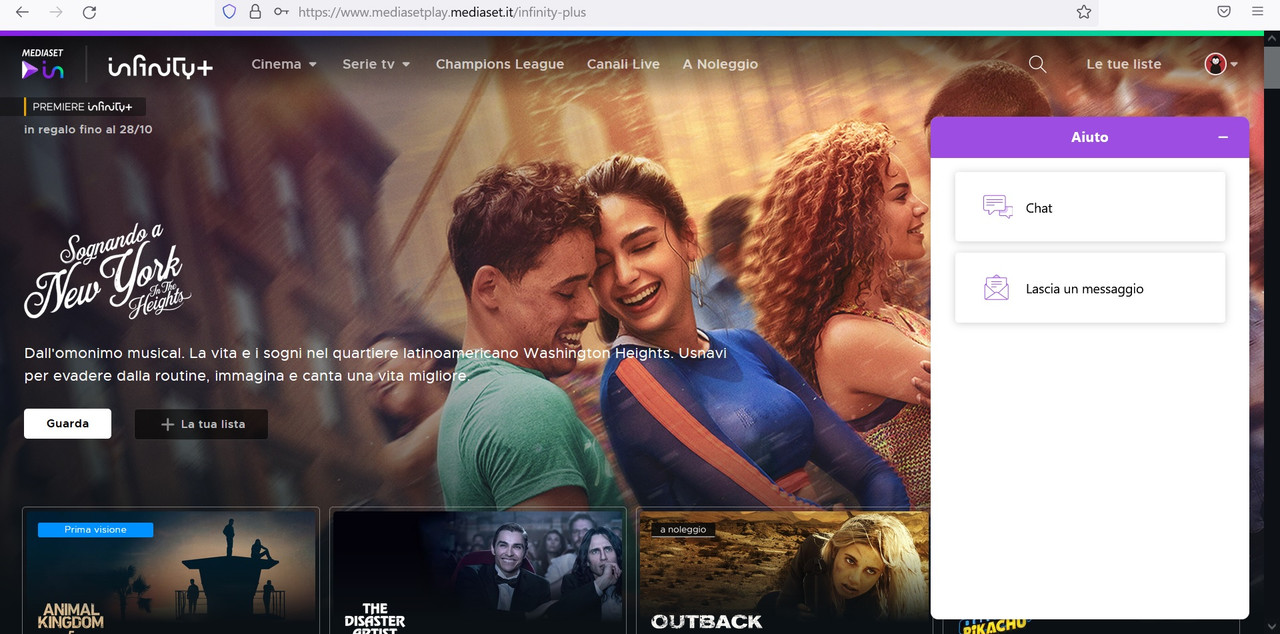Expand the Cinema dropdown menu
This screenshot has height=634, width=1280.
click(284, 64)
